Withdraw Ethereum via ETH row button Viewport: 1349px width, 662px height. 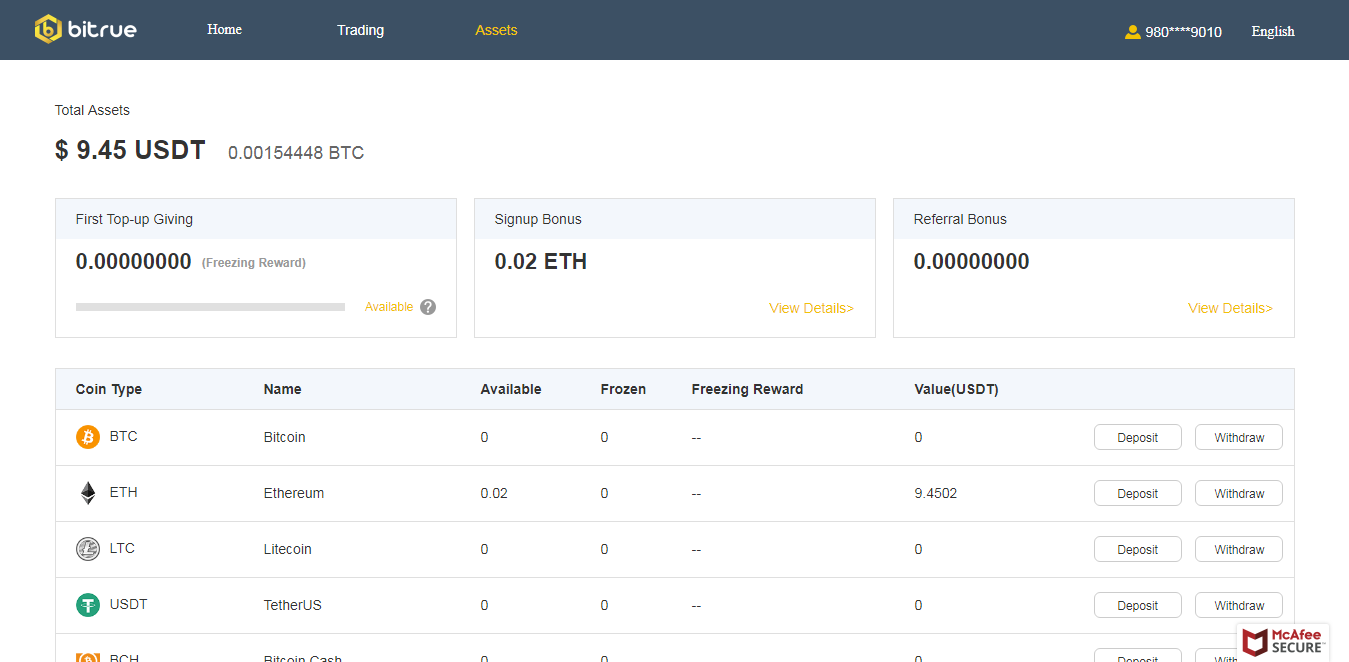pyautogui.click(x=1239, y=493)
